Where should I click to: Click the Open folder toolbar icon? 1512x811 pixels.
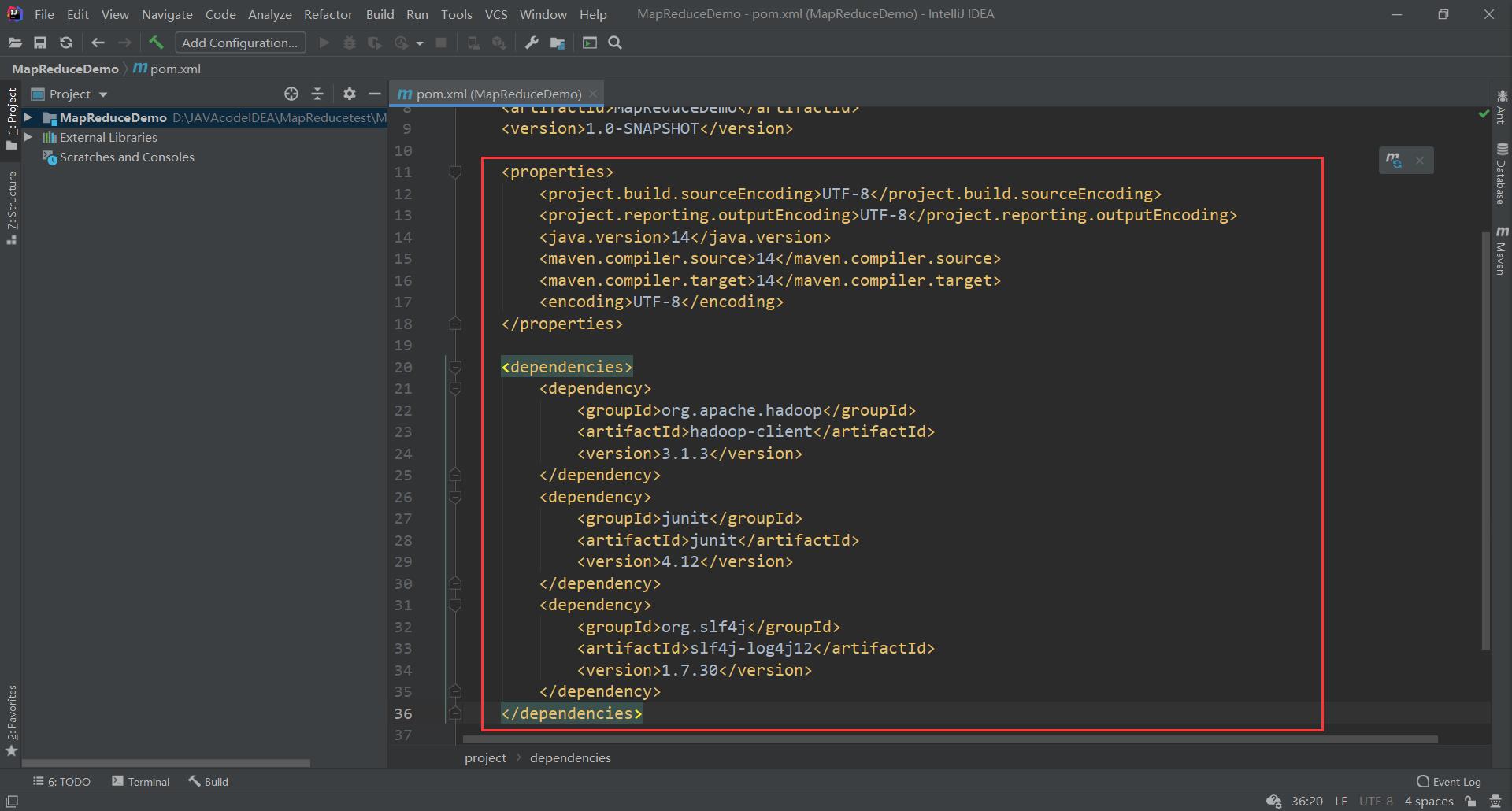point(15,43)
